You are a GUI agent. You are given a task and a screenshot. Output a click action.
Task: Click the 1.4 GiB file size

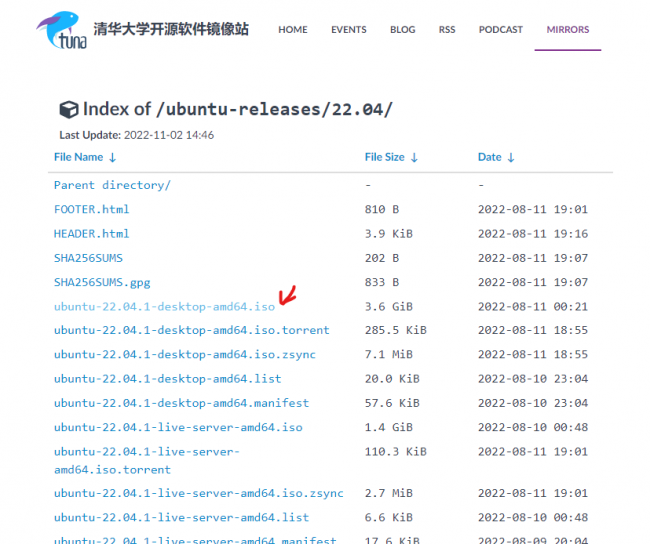coord(389,427)
